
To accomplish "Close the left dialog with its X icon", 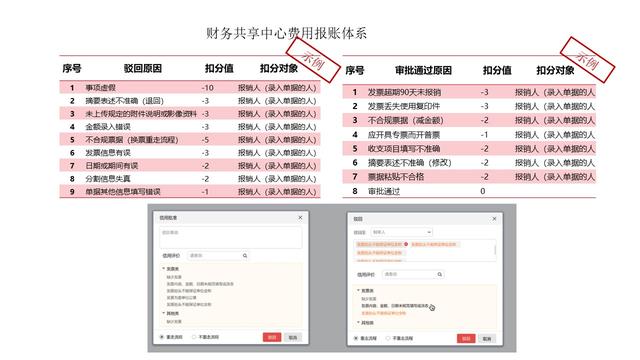I will tap(300, 218).
